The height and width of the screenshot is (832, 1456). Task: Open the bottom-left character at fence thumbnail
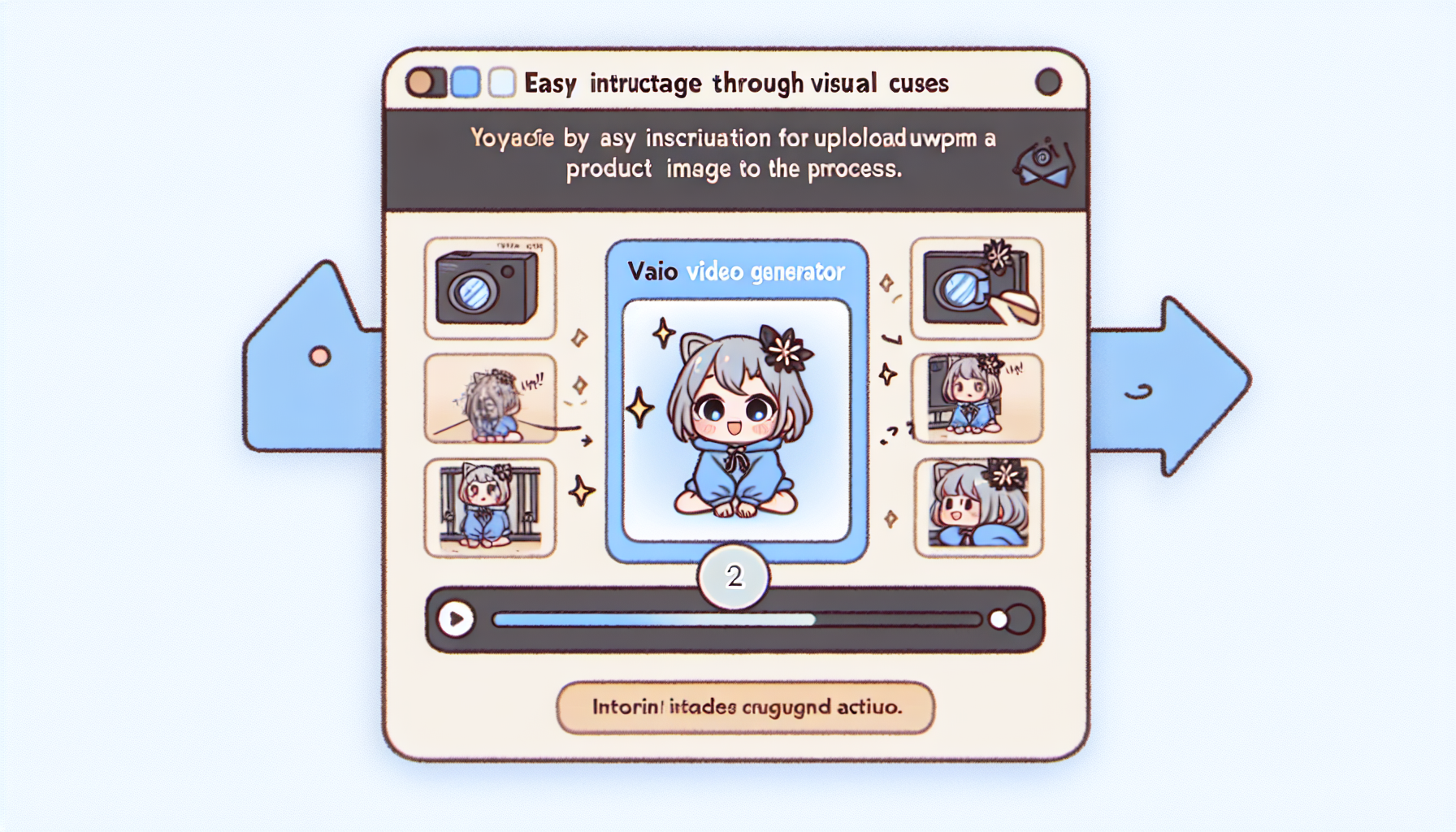(490, 508)
